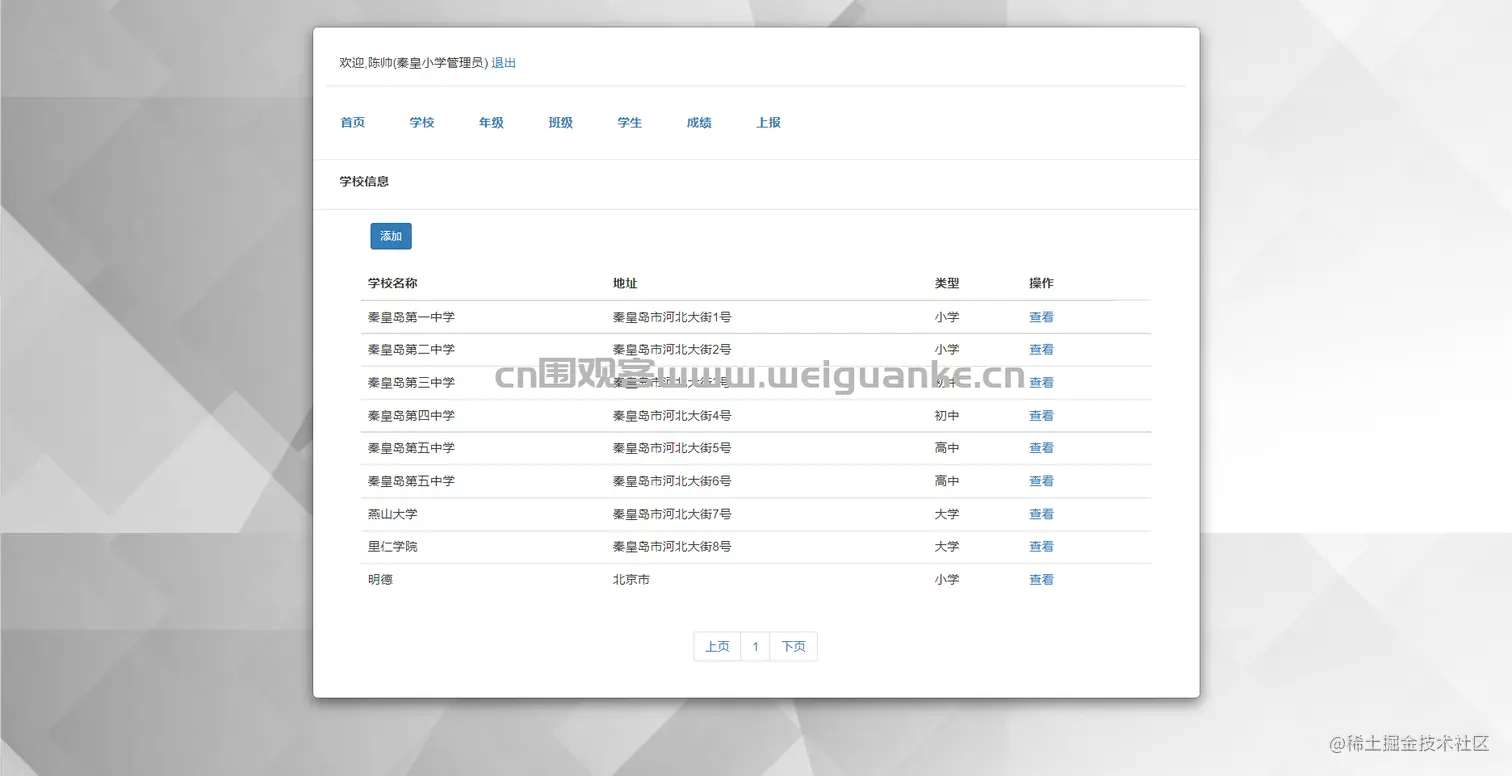This screenshot has width=1512, height=776.
Task: Click the 类型 column header
Action: coord(947,284)
